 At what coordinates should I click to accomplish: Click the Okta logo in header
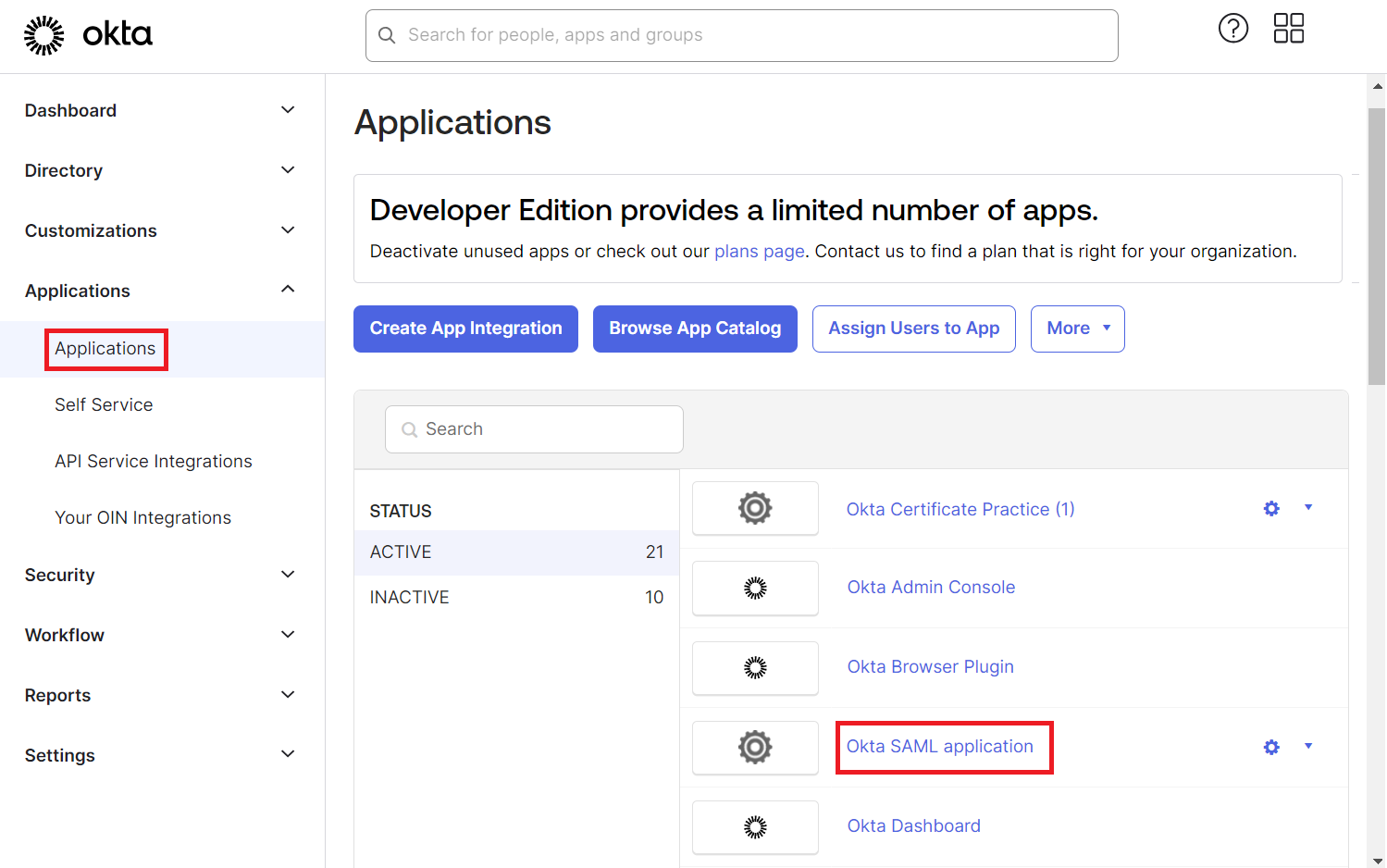[x=88, y=35]
